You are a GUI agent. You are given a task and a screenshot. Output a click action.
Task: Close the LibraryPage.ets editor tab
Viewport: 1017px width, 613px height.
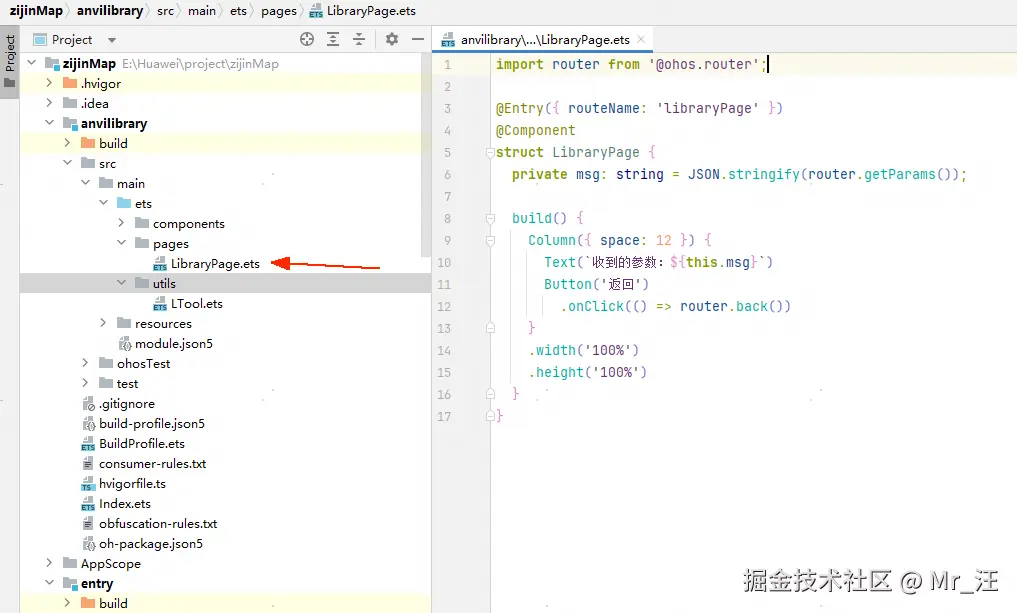[641, 40]
